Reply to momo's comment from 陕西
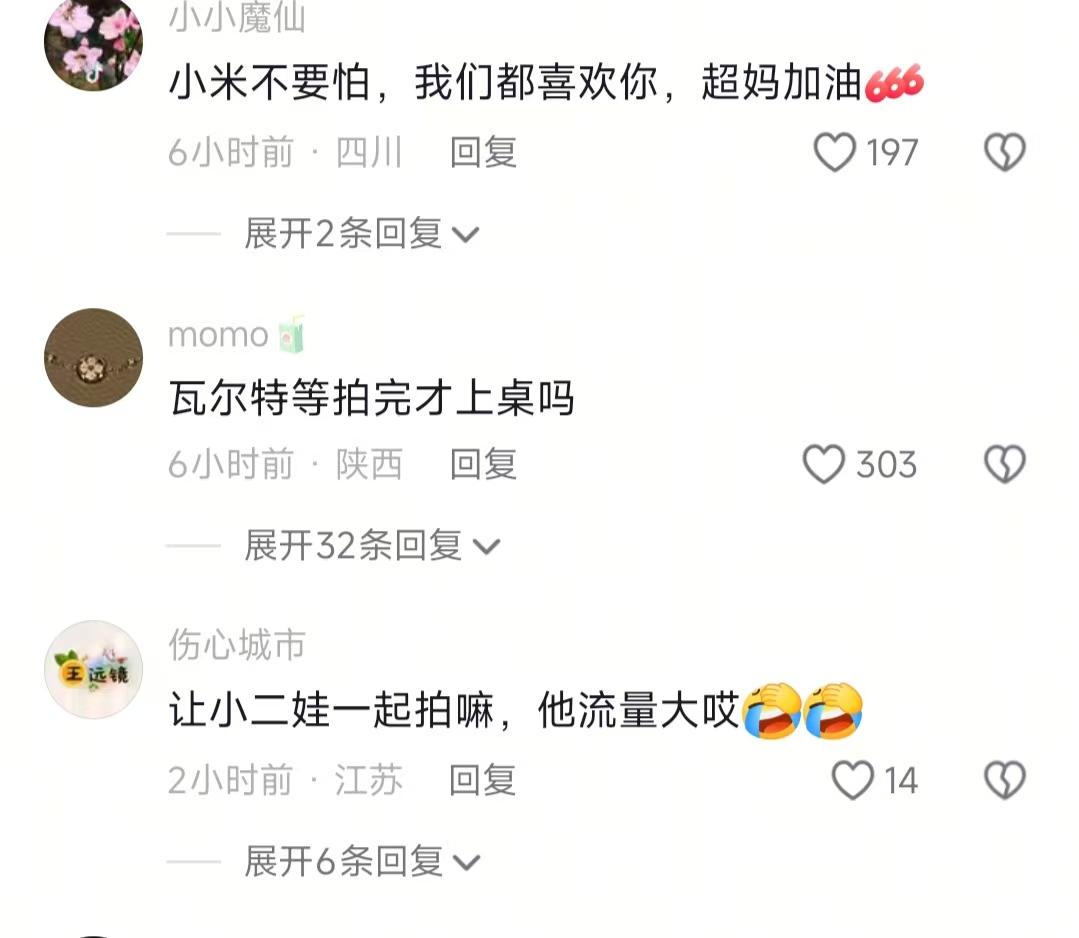 tap(483, 465)
